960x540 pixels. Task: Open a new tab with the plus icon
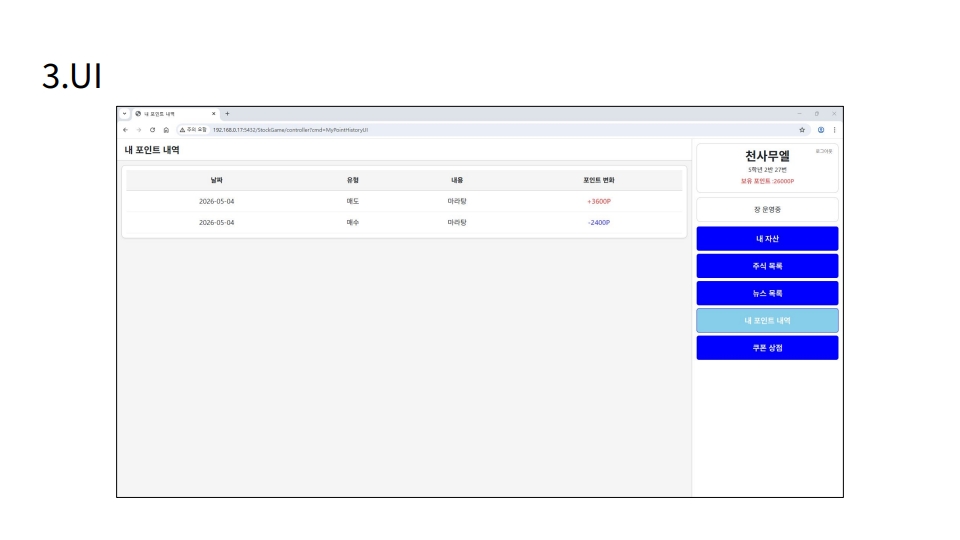[227, 114]
